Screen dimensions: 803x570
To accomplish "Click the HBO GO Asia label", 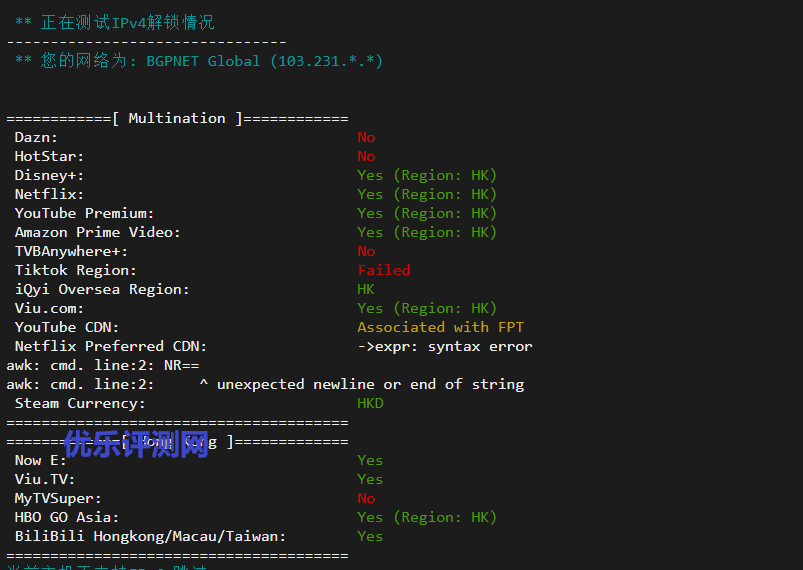I will [67, 517].
